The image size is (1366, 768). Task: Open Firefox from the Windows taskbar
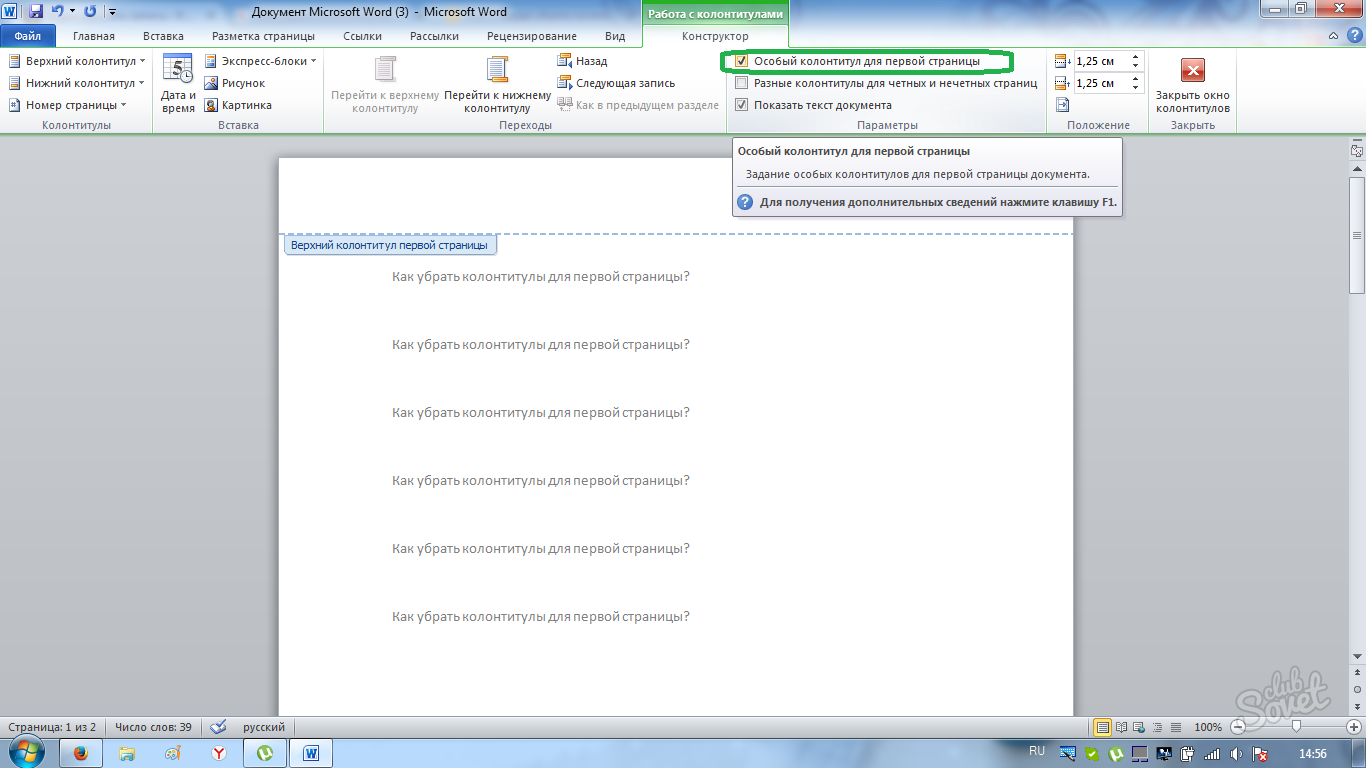[81, 753]
